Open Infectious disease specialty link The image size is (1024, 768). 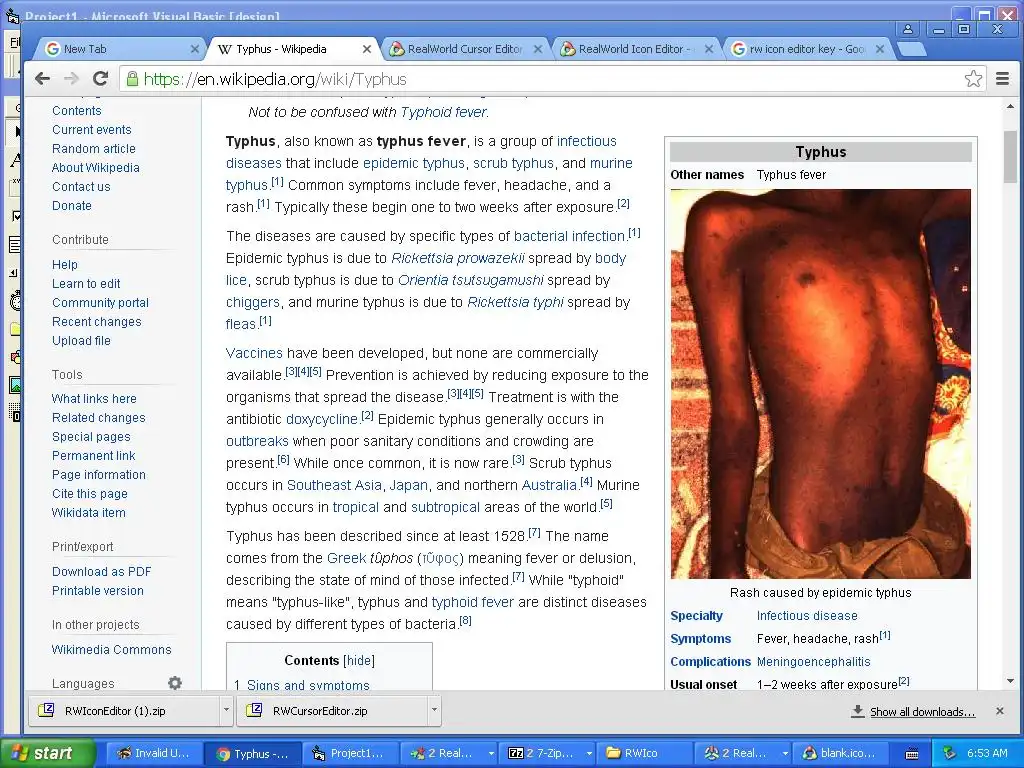tap(807, 616)
